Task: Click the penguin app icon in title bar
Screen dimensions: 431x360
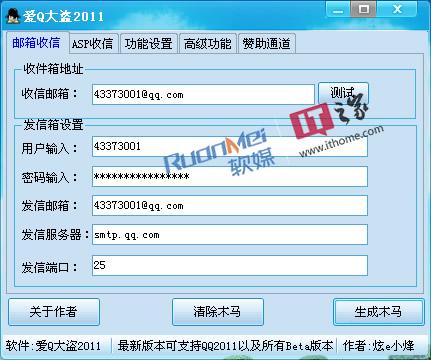Action: point(13,16)
